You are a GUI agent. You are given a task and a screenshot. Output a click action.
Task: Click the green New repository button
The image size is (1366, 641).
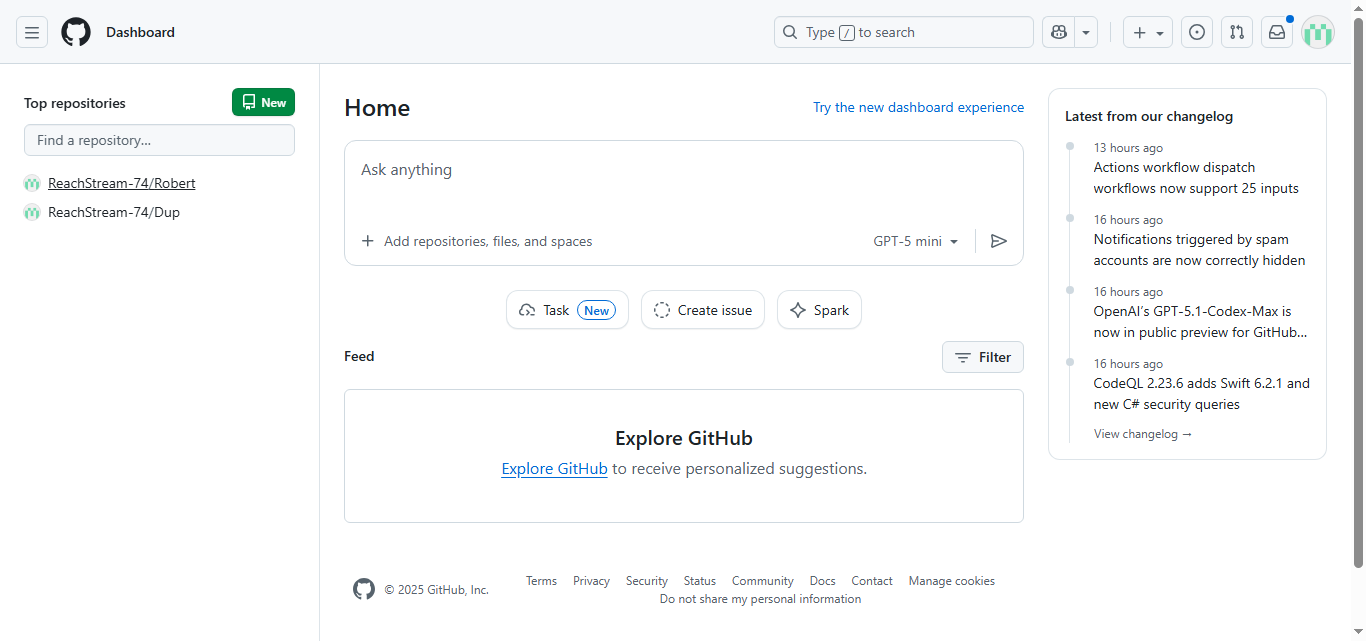[263, 102]
